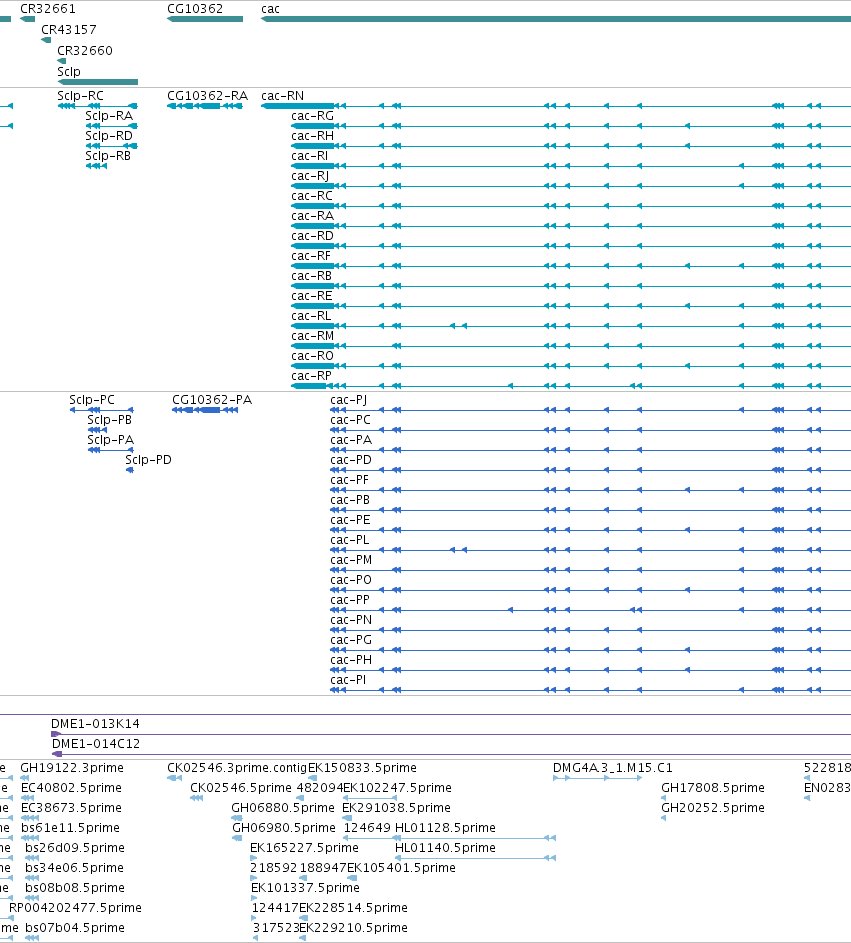Open the EK101337.5prime EST label
Image resolution: width=851 pixels, height=943 pixels.
(x=305, y=888)
